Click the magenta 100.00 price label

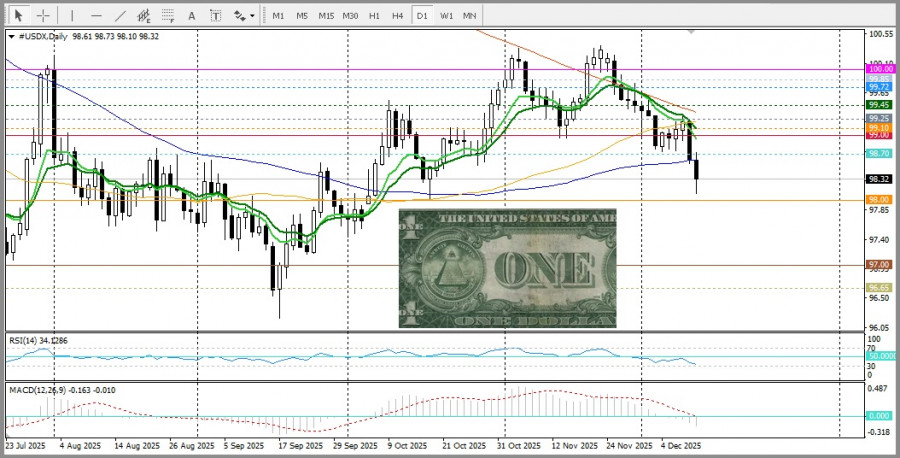click(x=880, y=69)
